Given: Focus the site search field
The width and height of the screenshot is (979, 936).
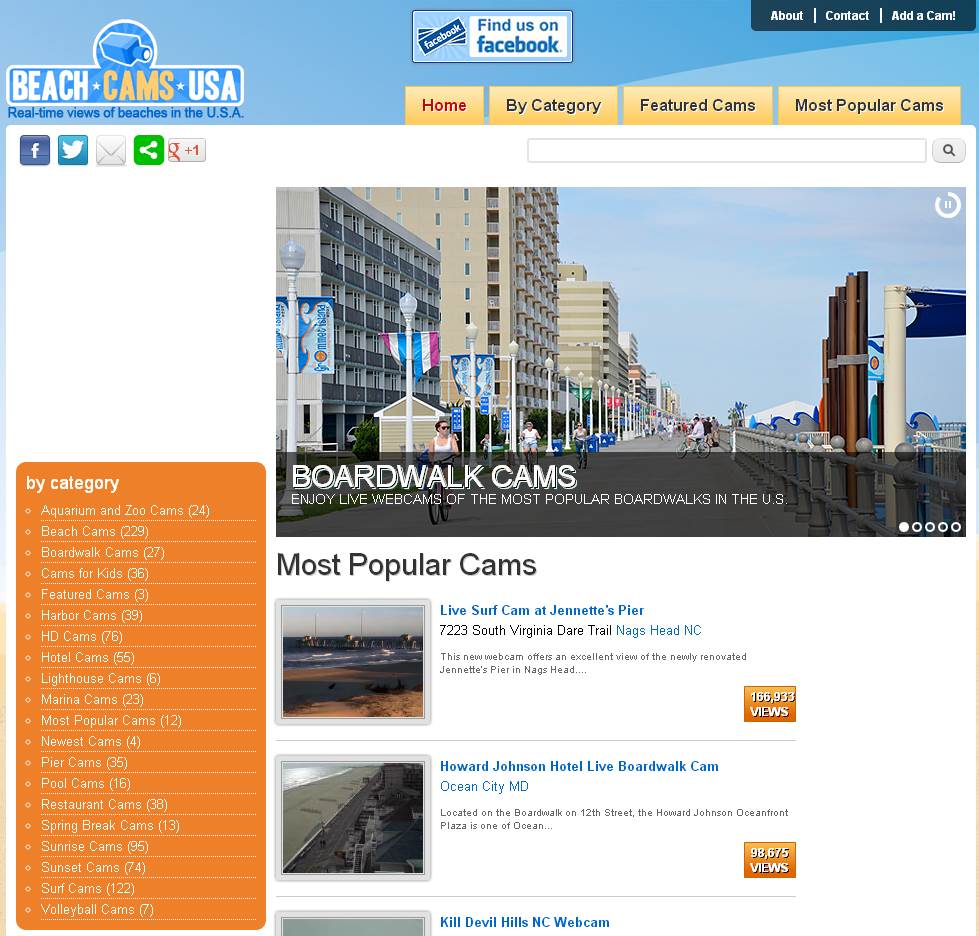Looking at the screenshot, I should pos(727,150).
